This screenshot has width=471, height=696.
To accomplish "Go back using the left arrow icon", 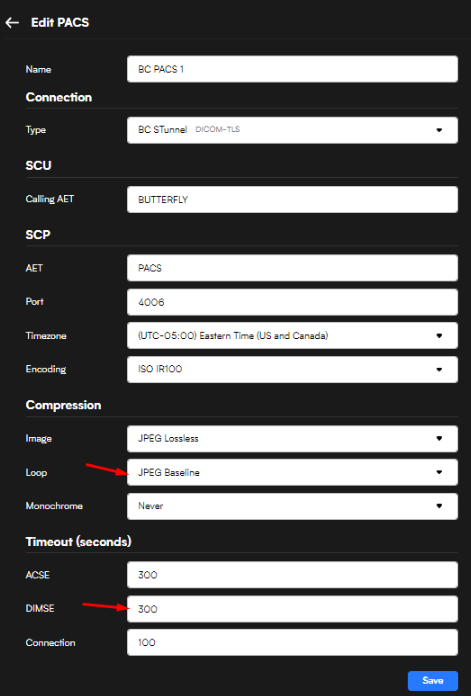I will [x=12, y=23].
